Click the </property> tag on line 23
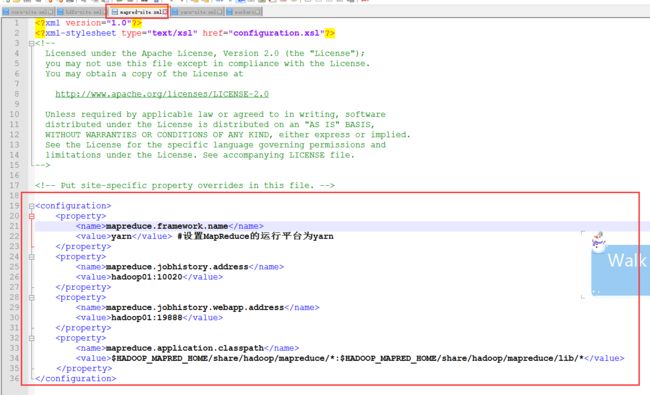The width and height of the screenshot is (650, 395). click(x=83, y=246)
